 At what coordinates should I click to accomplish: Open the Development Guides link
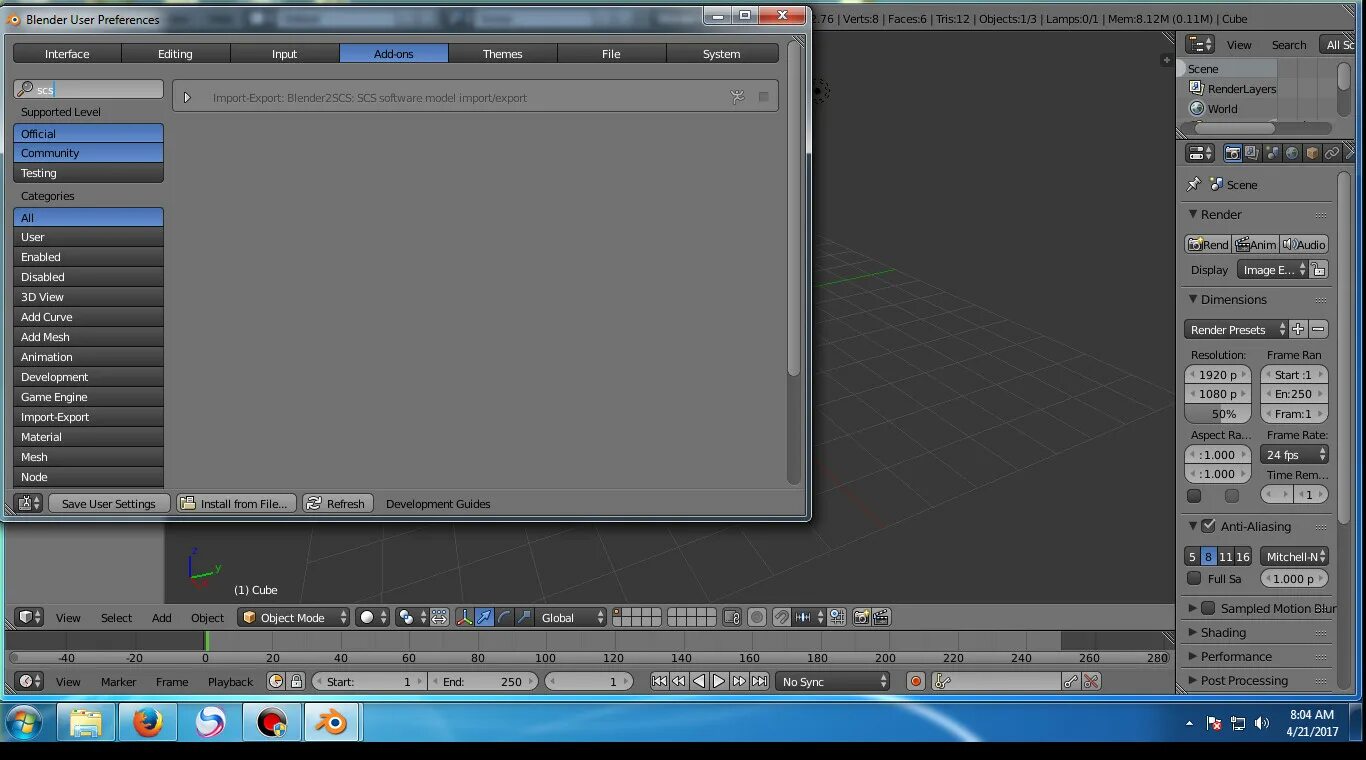tap(438, 504)
